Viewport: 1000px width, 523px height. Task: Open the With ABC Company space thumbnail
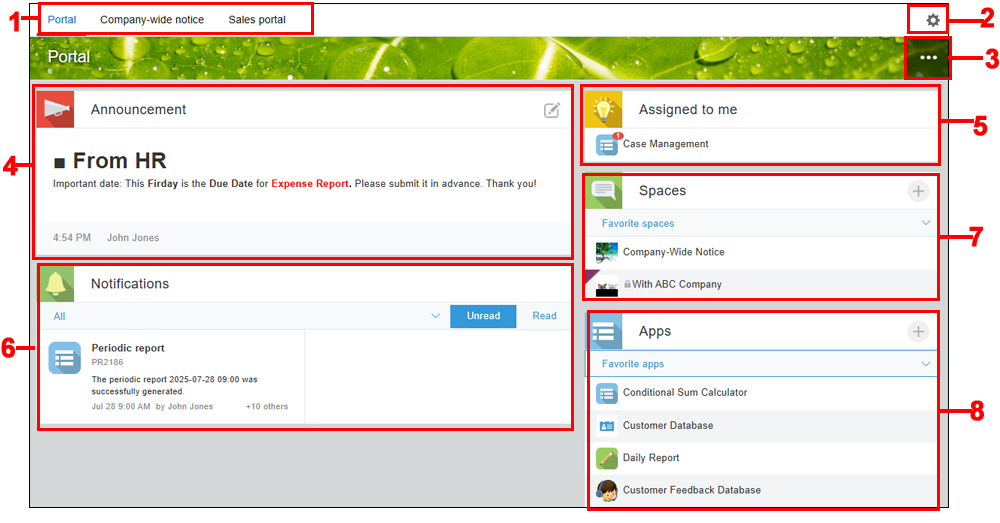pyautogui.click(x=607, y=285)
